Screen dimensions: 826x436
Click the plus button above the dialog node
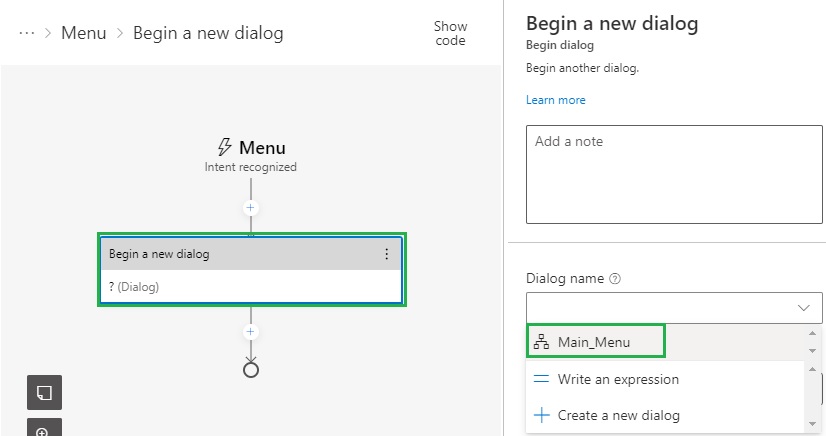click(251, 208)
